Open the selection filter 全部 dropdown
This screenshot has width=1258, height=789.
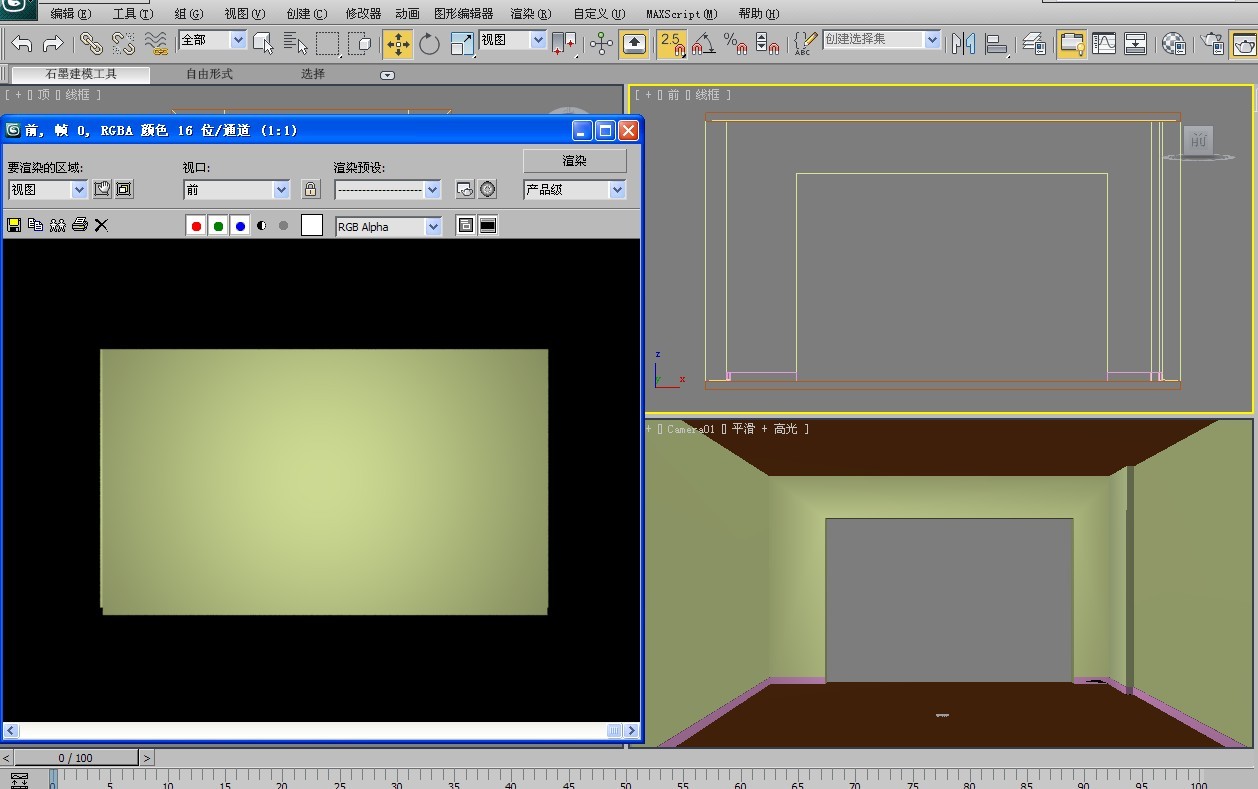[x=212, y=40]
